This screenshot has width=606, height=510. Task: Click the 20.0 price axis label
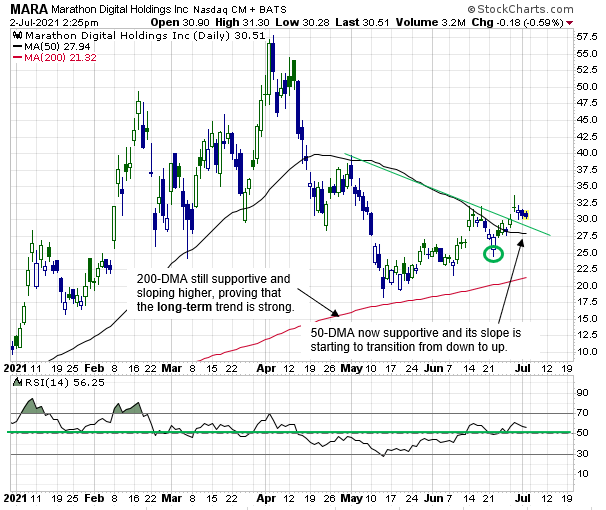click(x=587, y=286)
